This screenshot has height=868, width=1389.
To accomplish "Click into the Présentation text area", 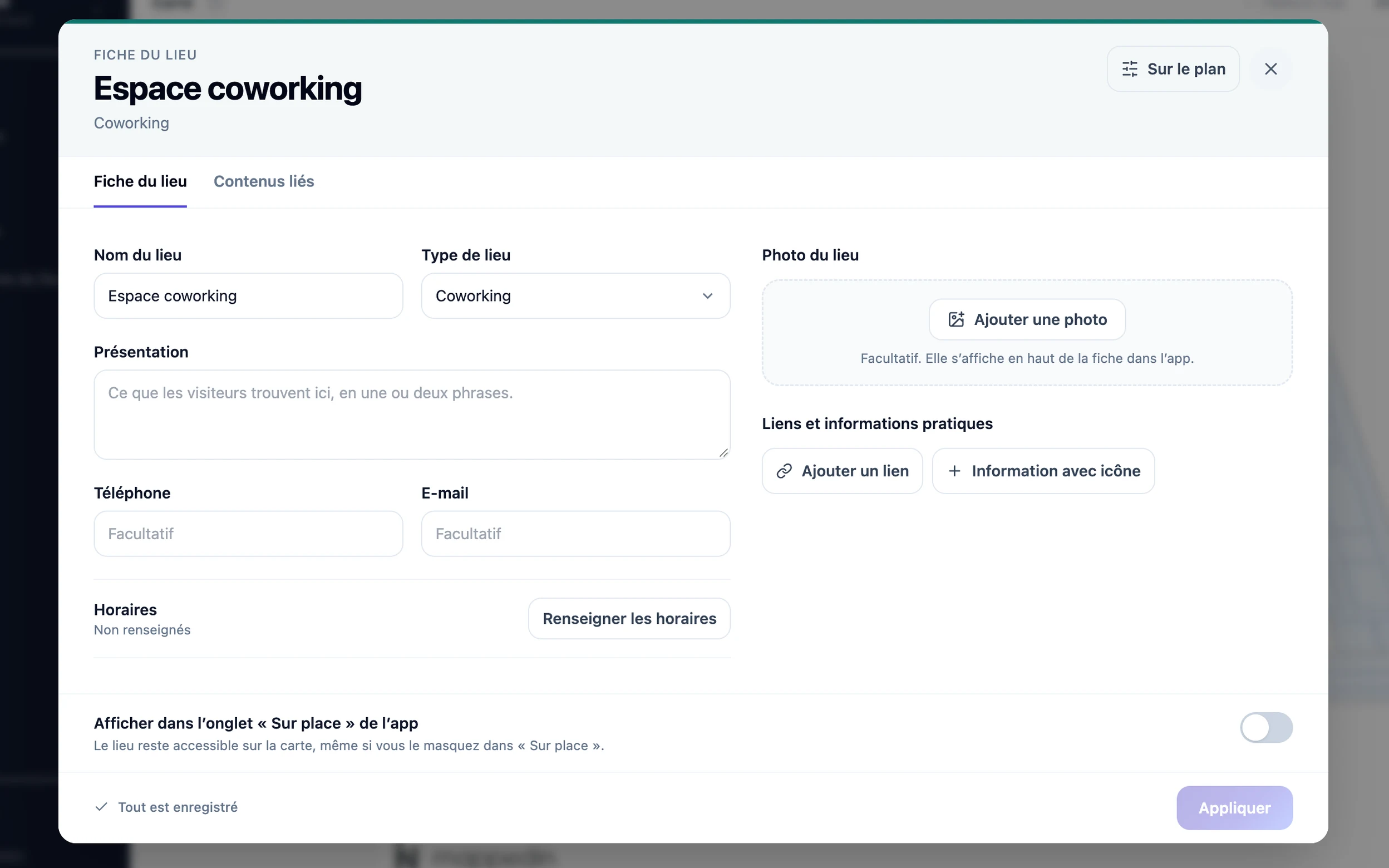I will click(412, 415).
